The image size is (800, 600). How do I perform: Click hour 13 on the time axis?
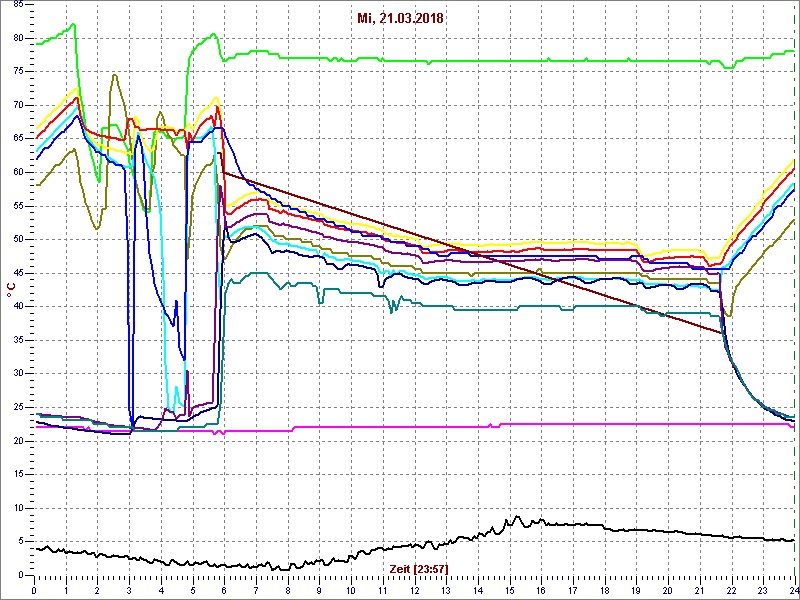(446, 590)
